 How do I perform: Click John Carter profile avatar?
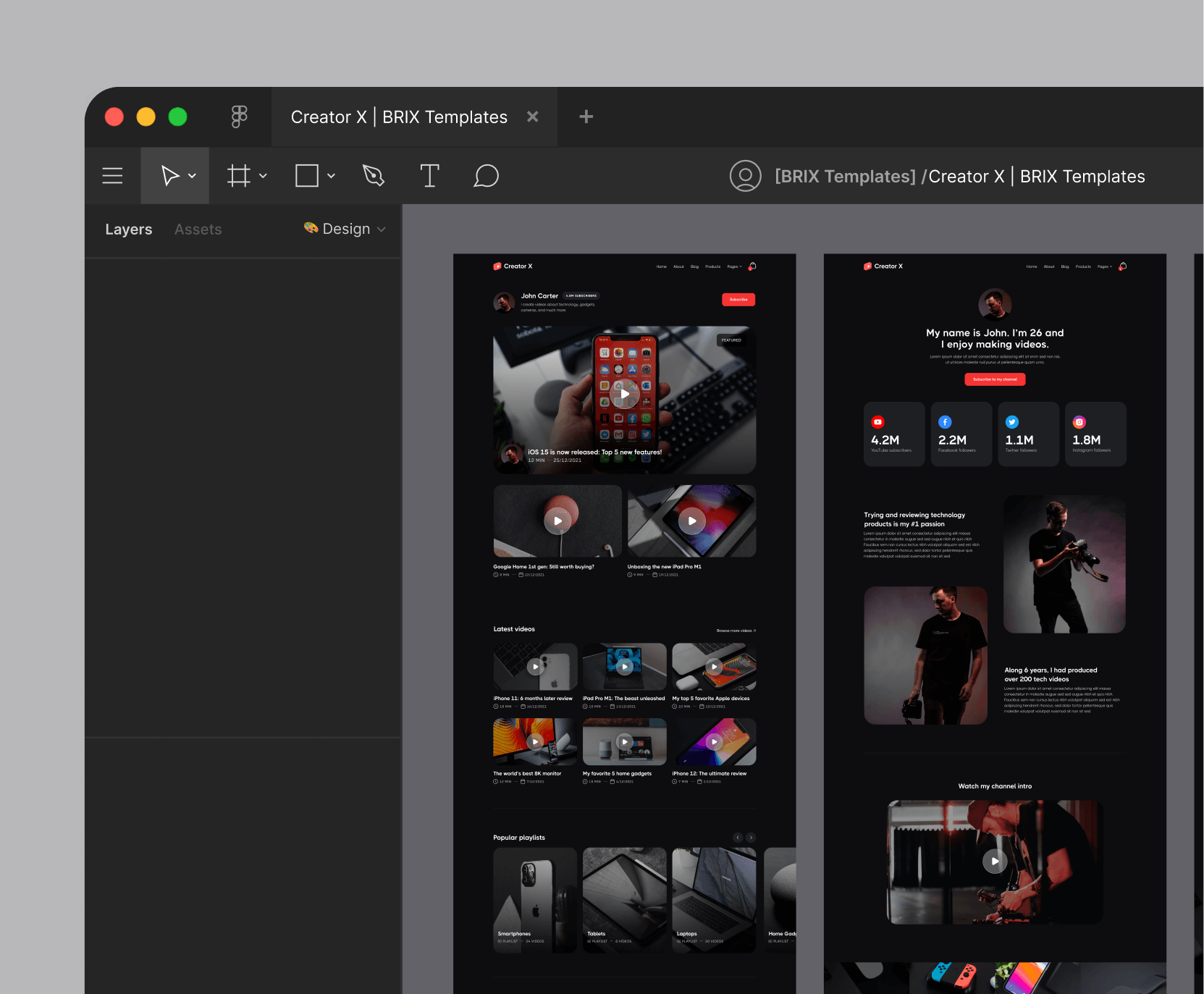point(504,303)
